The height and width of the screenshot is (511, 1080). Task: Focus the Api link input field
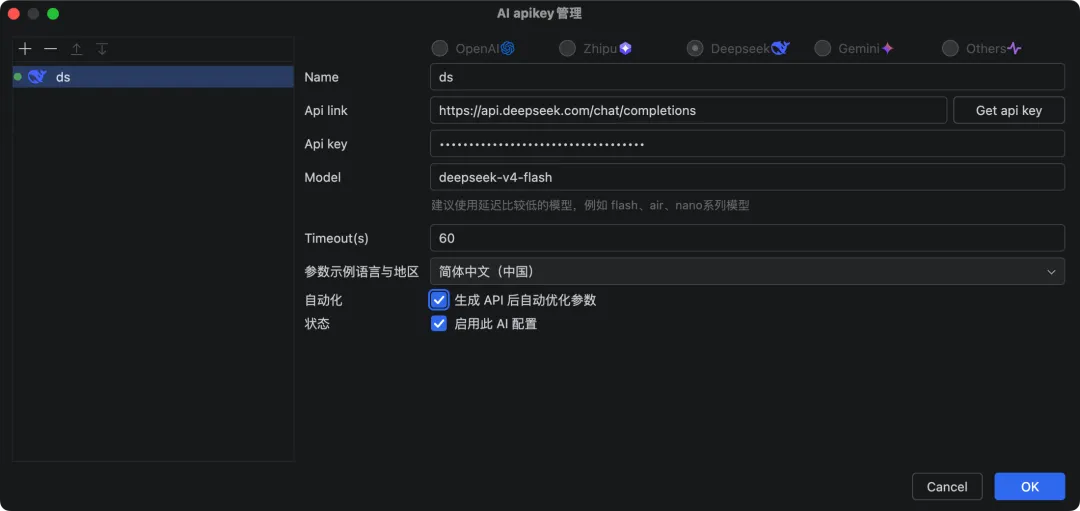[689, 110]
